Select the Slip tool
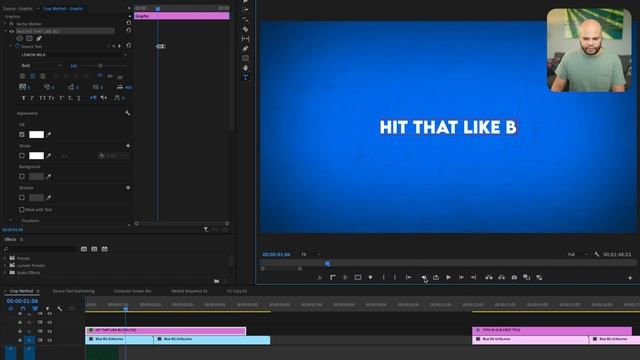Image resolution: width=640 pixels, height=360 pixels. [x=245, y=38]
